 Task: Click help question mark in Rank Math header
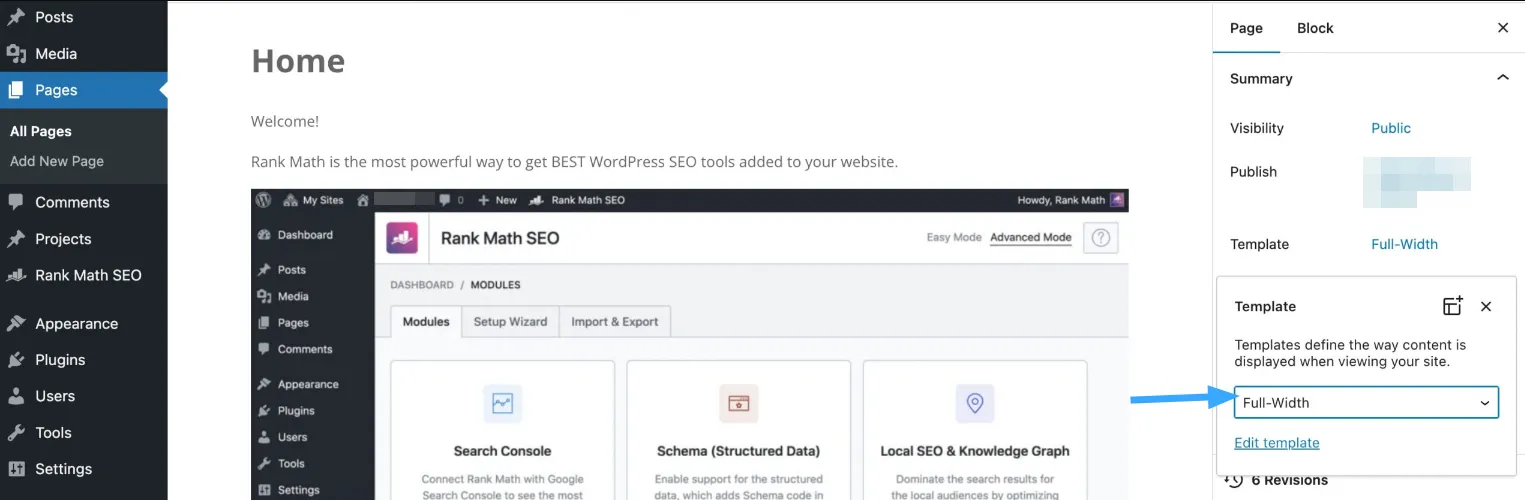(1101, 238)
